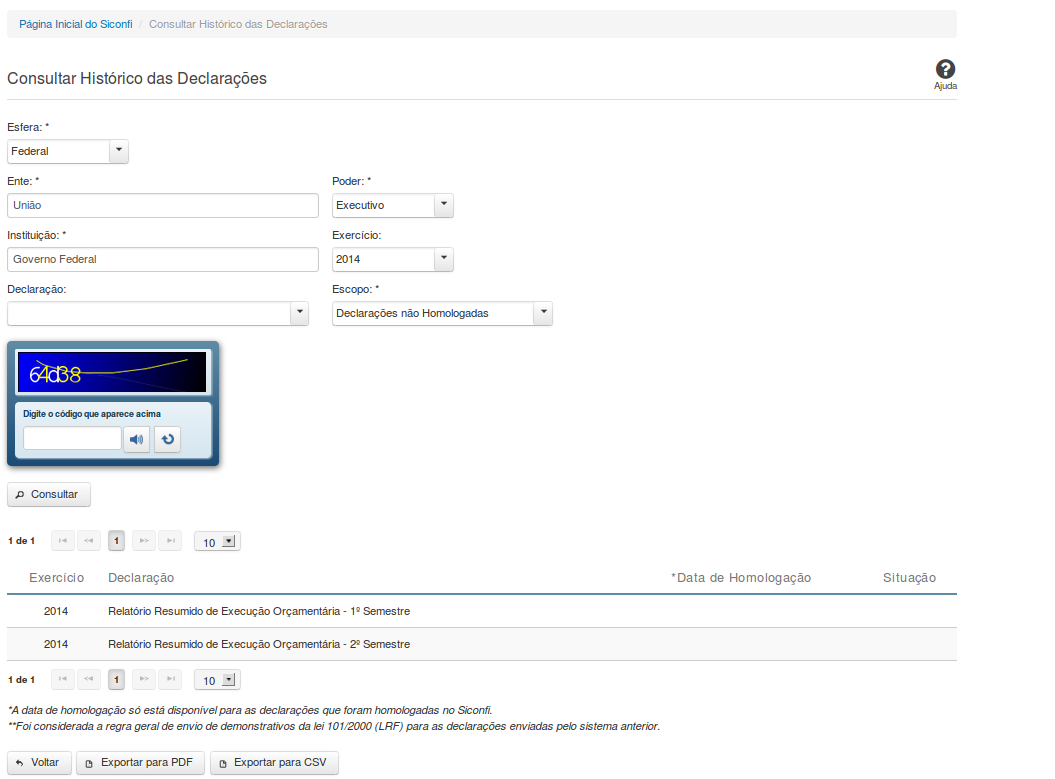
Task: Play the captcha audio
Action: click(x=137, y=439)
